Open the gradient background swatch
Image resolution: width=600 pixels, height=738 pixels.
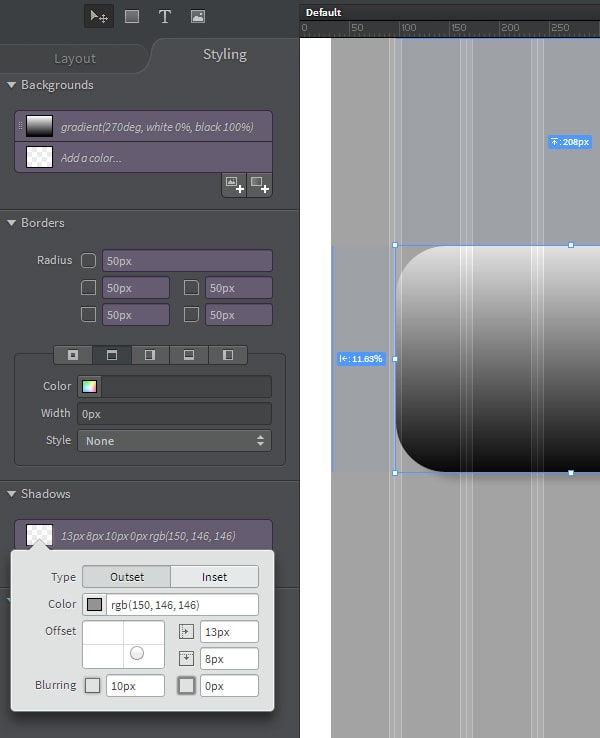tap(40, 126)
